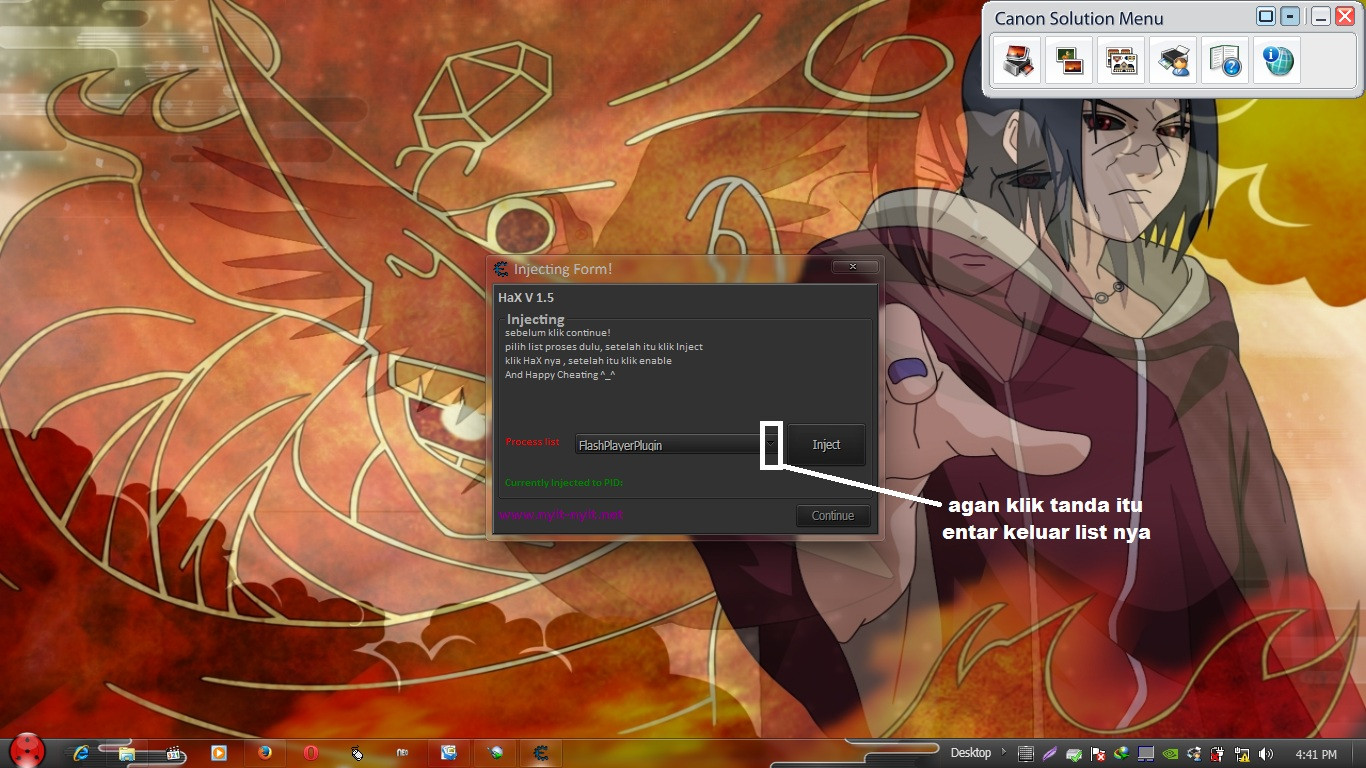Open the photo layout collage icon in Canon menu
Viewport: 1366px width, 768px height.
(x=1121, y=62)
